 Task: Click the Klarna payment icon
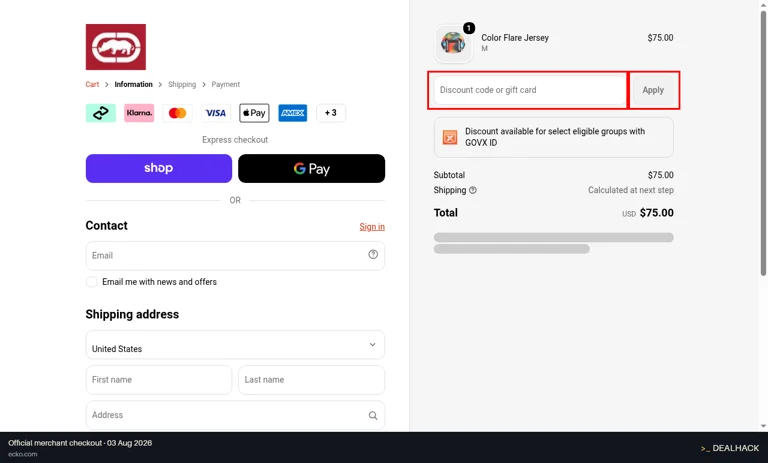pyautogui.click(x=139, y=113)
